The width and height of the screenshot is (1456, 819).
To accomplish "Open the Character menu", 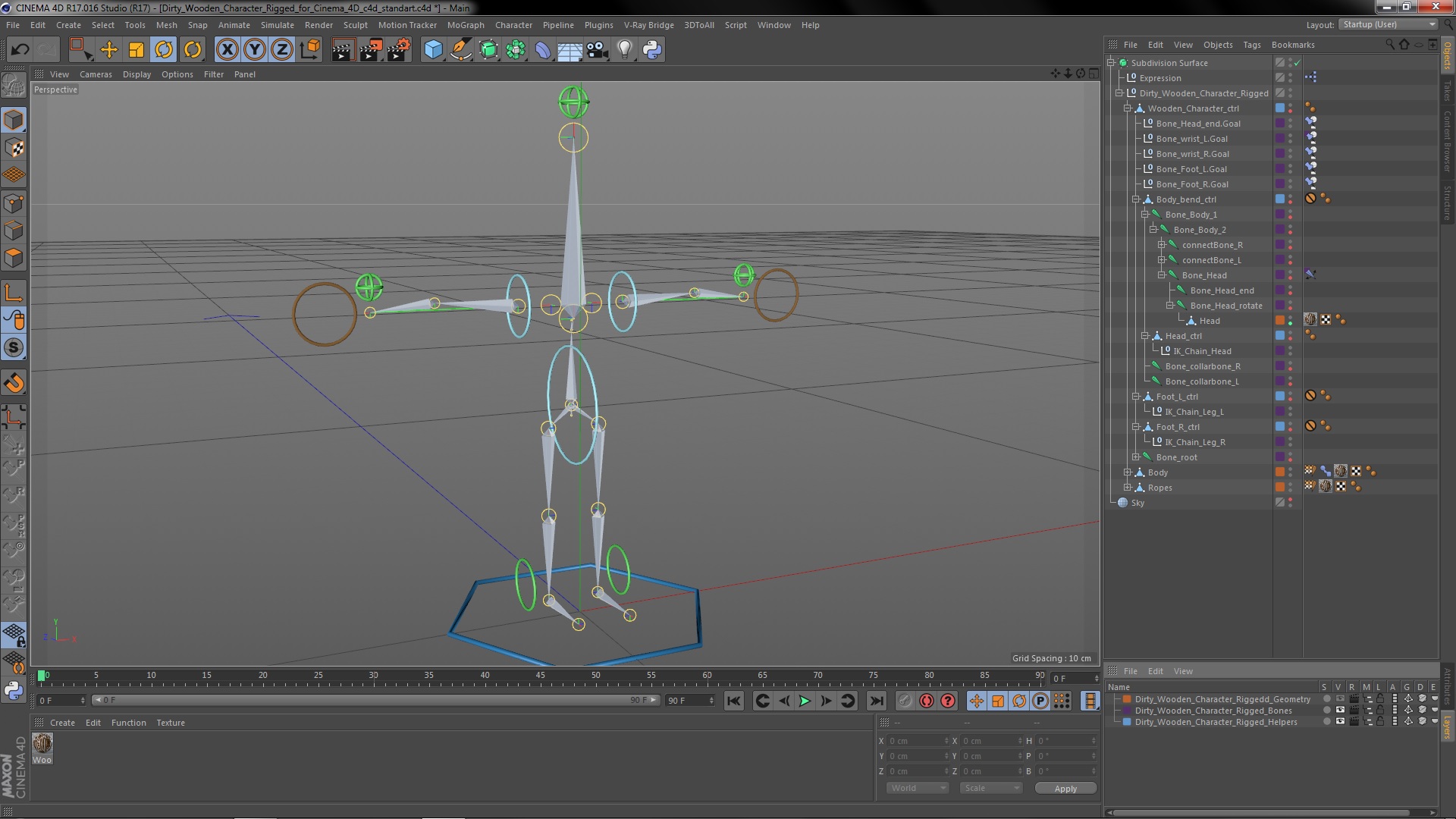I will (513, 25).
